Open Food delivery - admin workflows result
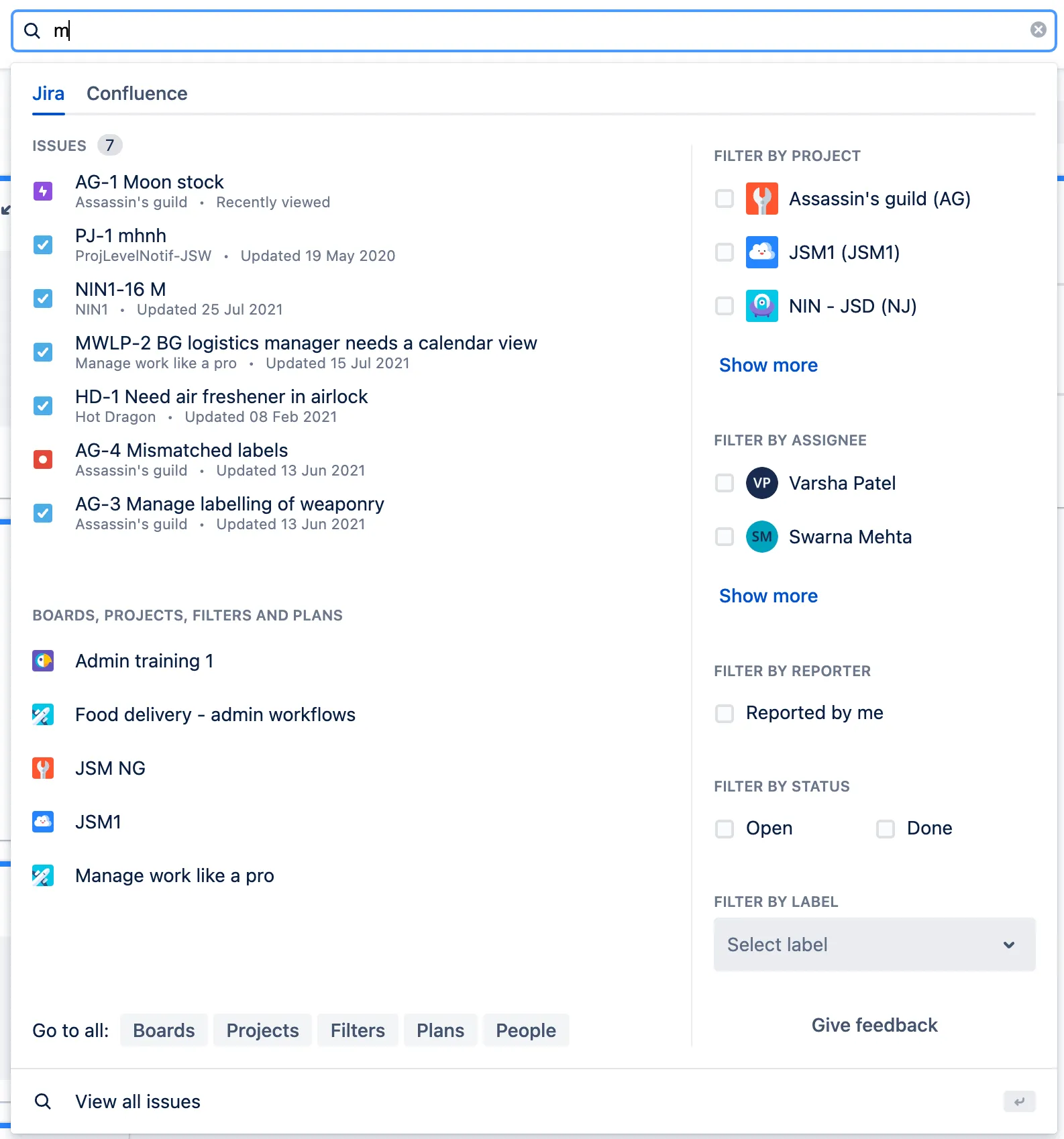The width and height of the screenshot is (1064, 1139). click(x=215, y=714)
